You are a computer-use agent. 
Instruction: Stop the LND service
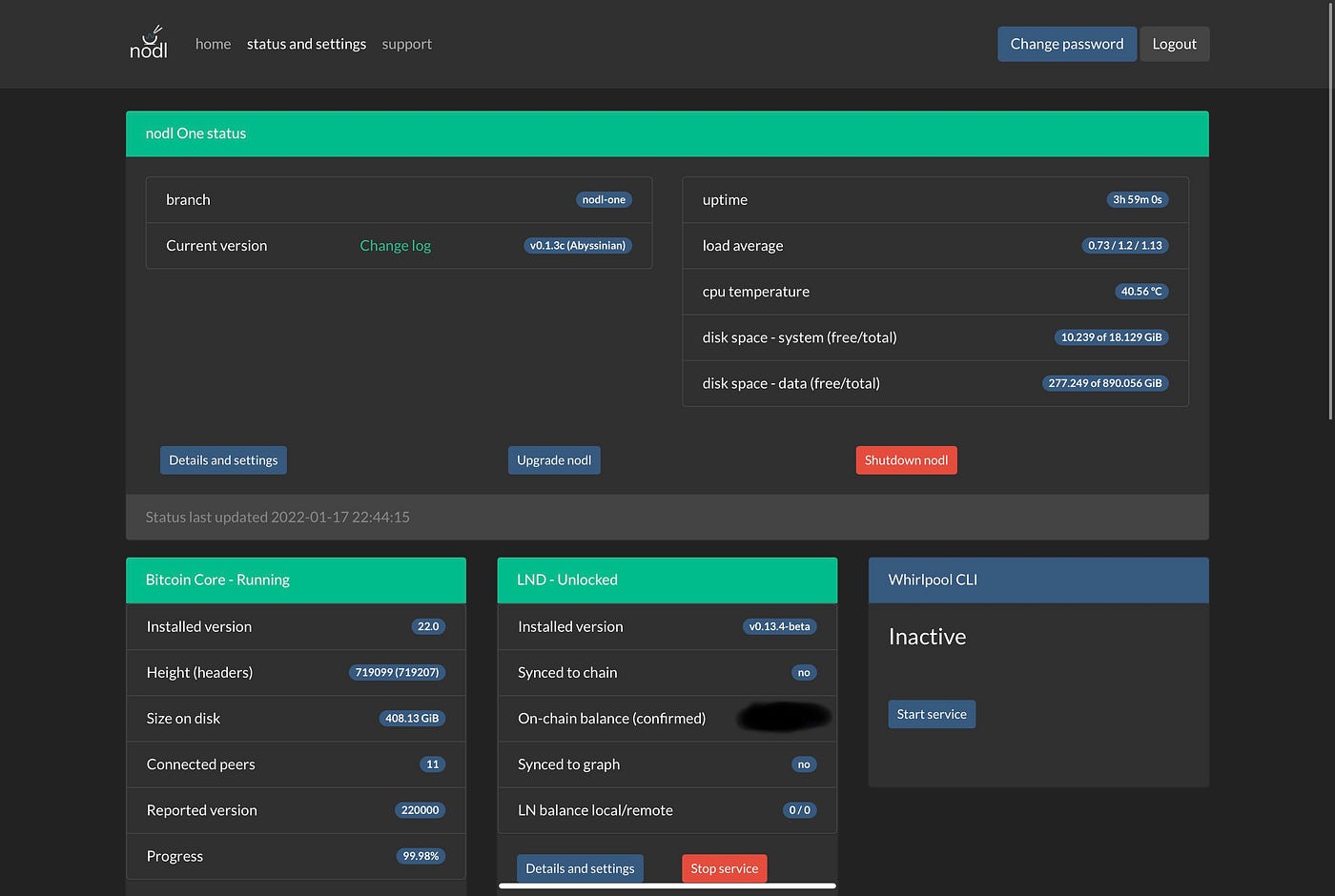[x=724, y=868]
